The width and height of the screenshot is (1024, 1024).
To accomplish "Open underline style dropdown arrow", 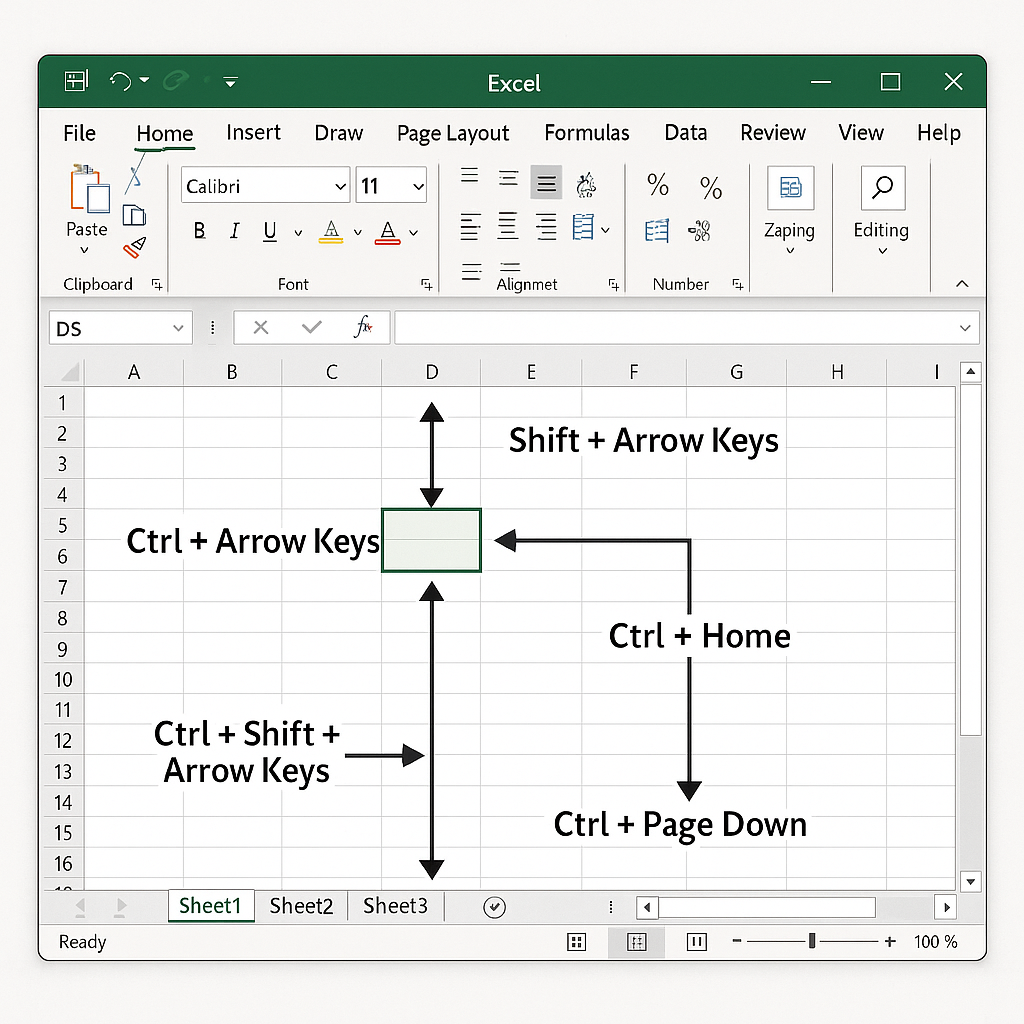I will [298, 232].
